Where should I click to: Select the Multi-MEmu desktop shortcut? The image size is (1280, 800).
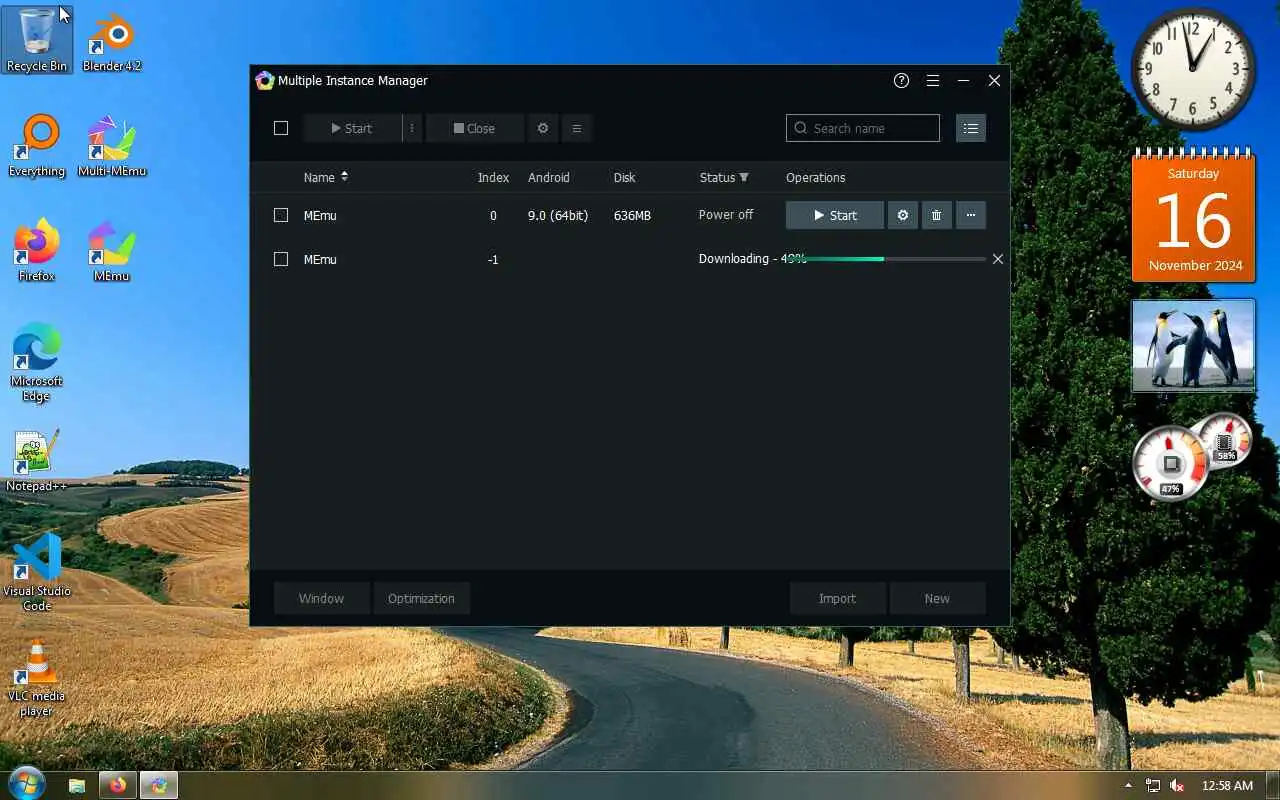coord(111,146)
